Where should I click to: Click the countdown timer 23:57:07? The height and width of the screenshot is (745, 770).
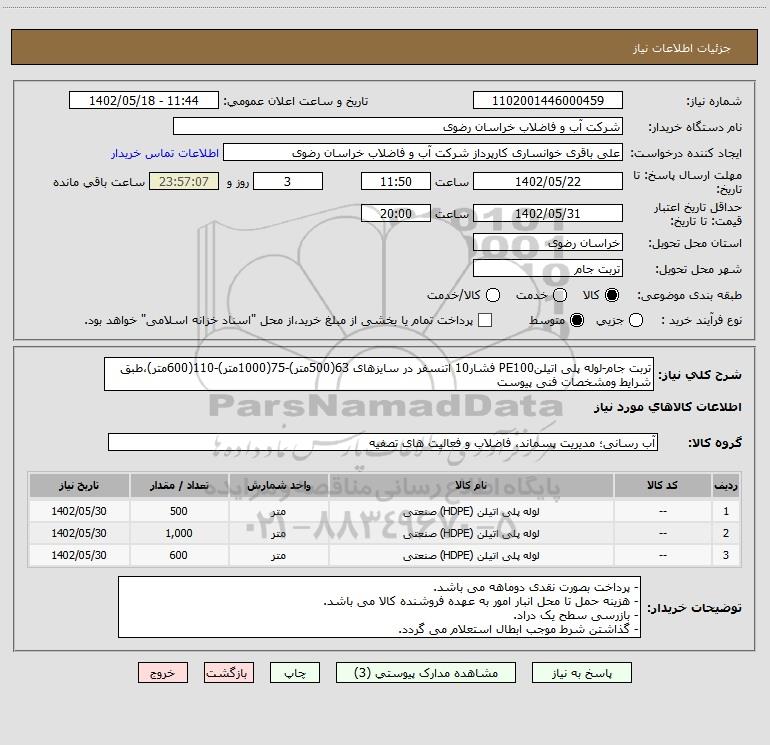point(184,181)
